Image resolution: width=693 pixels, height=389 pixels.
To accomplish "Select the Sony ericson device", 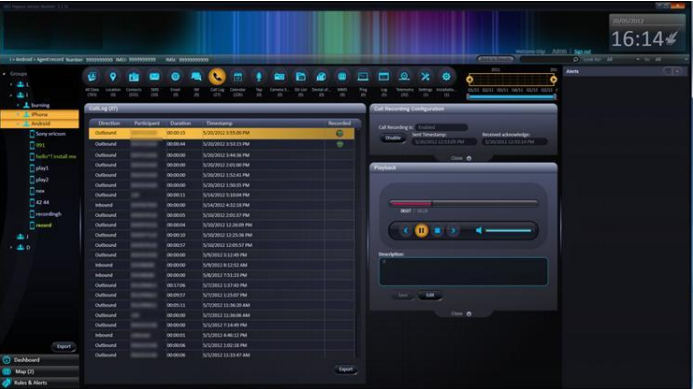I will point(50,133).
